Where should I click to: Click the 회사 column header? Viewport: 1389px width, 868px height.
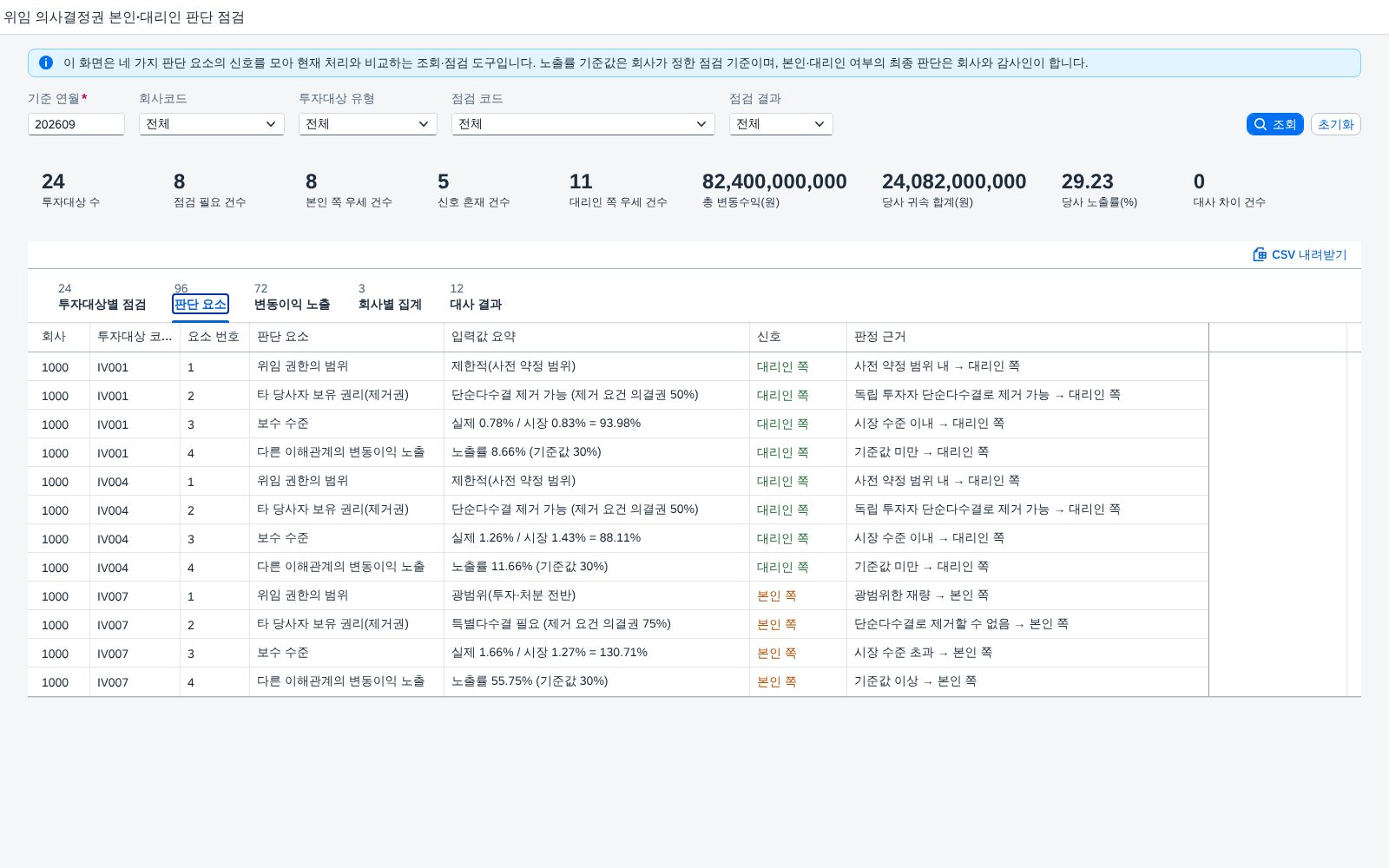pyautogui.click(x=59, y=337)
